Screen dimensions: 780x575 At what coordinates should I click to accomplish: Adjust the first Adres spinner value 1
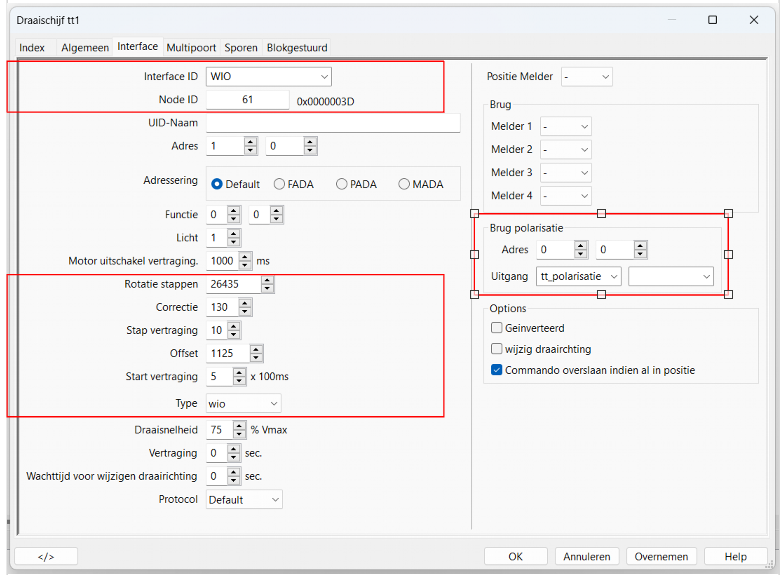(251, 146)
